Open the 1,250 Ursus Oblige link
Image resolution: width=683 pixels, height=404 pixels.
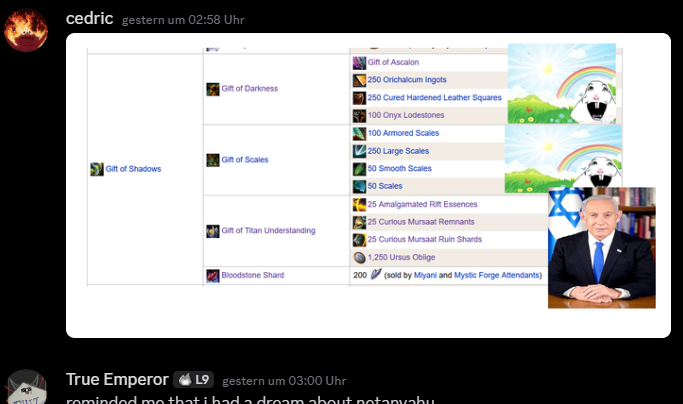[x=402, y=258]
